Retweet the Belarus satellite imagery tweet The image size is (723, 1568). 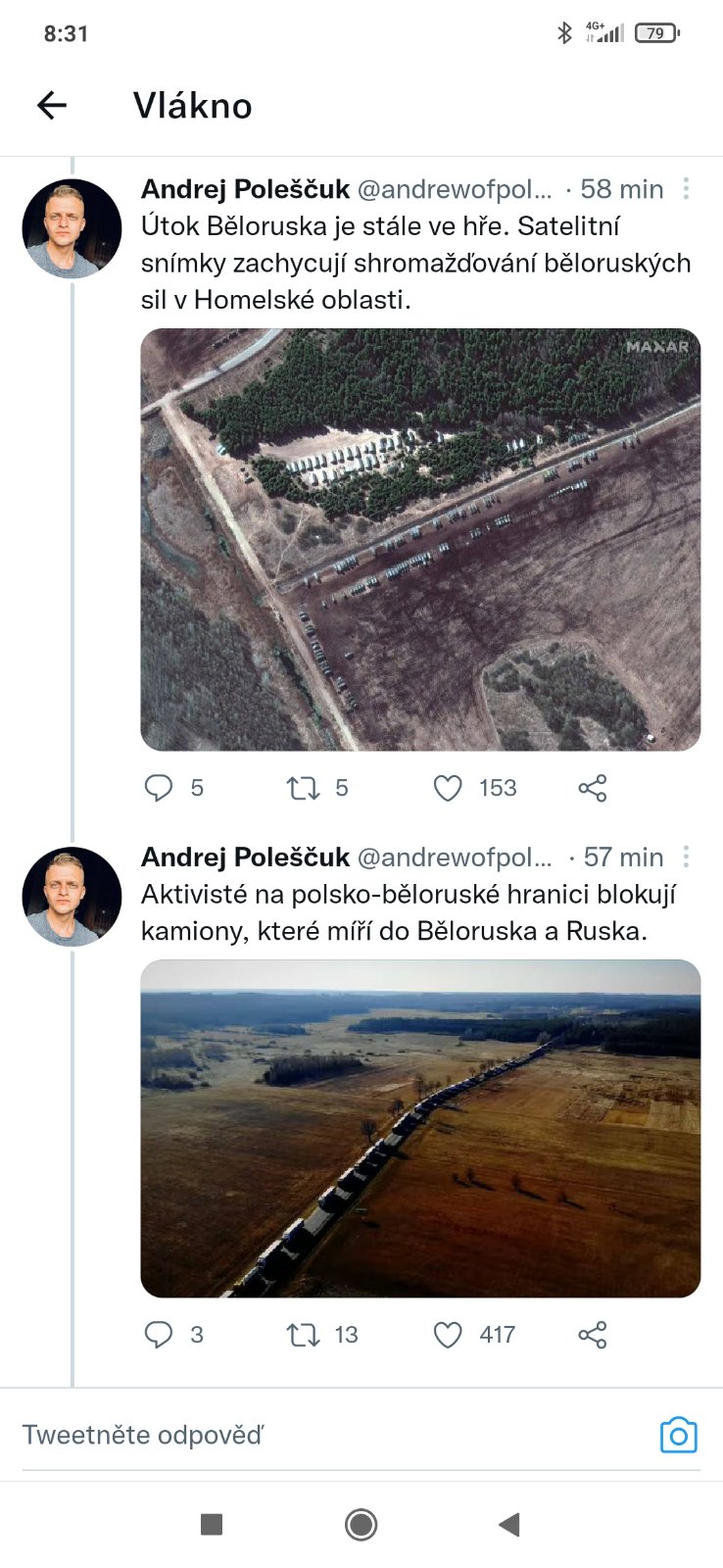[x=303, y=788]
